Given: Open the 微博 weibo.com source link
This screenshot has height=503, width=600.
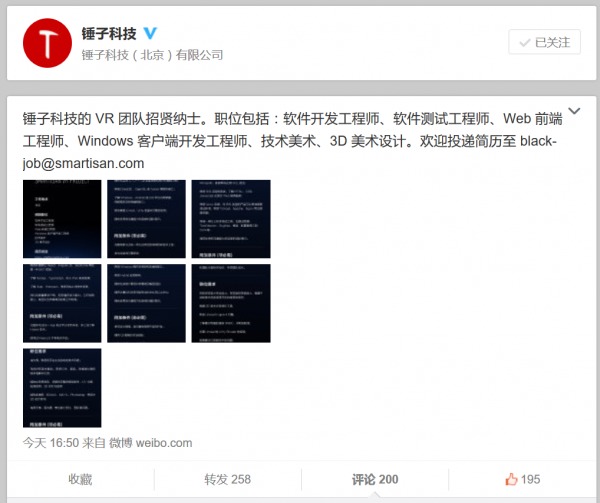Looking at the screenshot, I should pos(150,442).
